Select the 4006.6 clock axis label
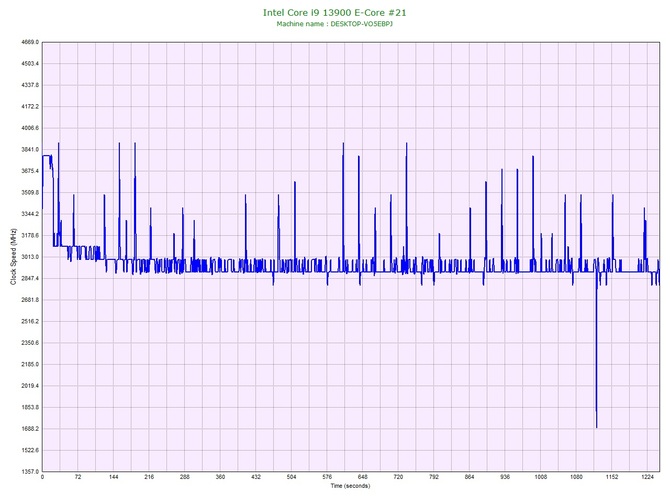The width and height of the screenshot is (670, 503). pos(30,128)
